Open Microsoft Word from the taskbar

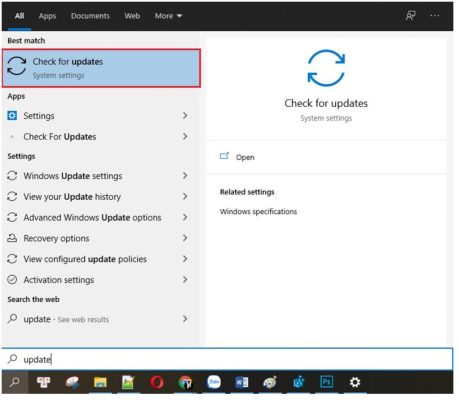click(242, 382)
